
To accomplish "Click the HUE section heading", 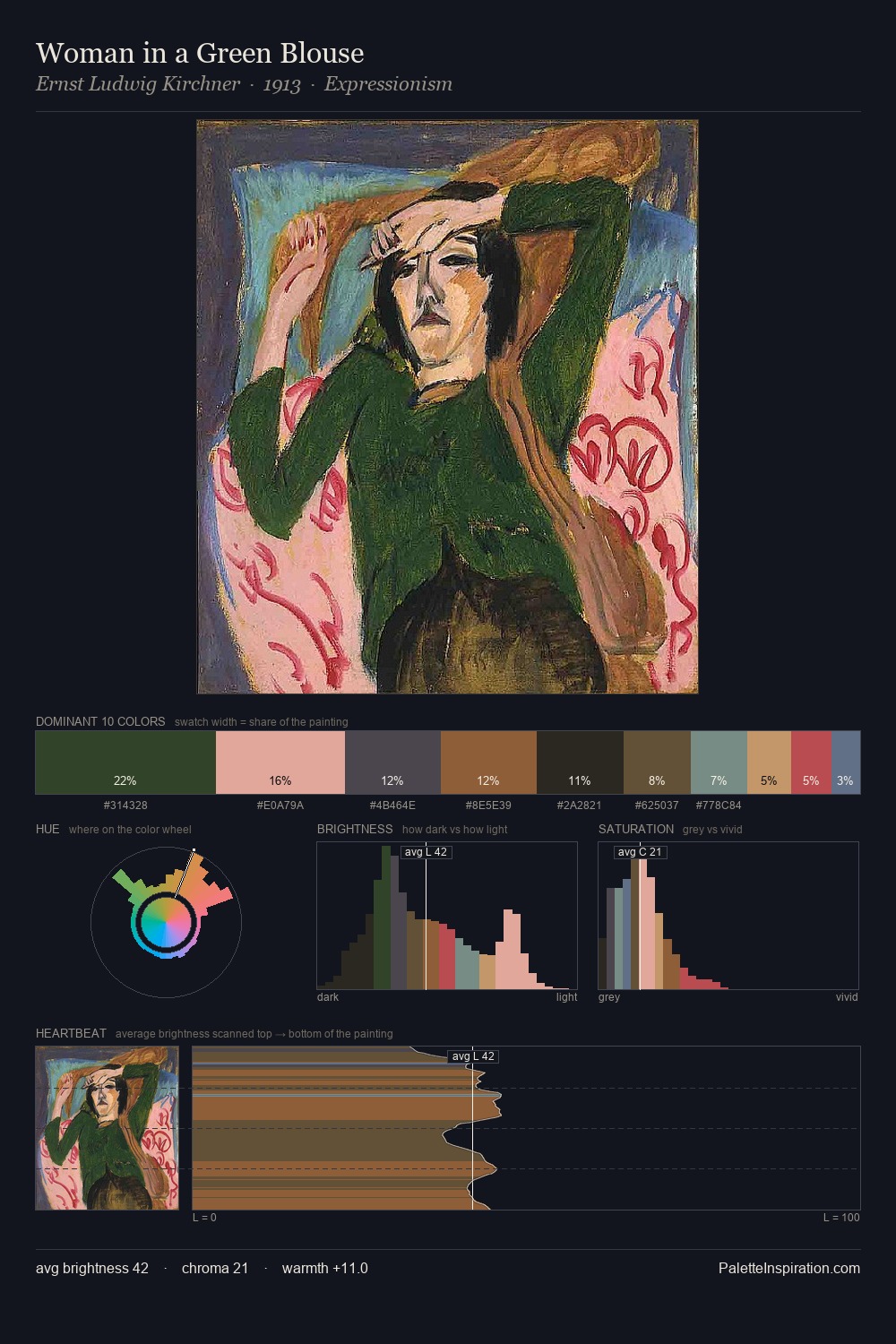I will (47, 829).
